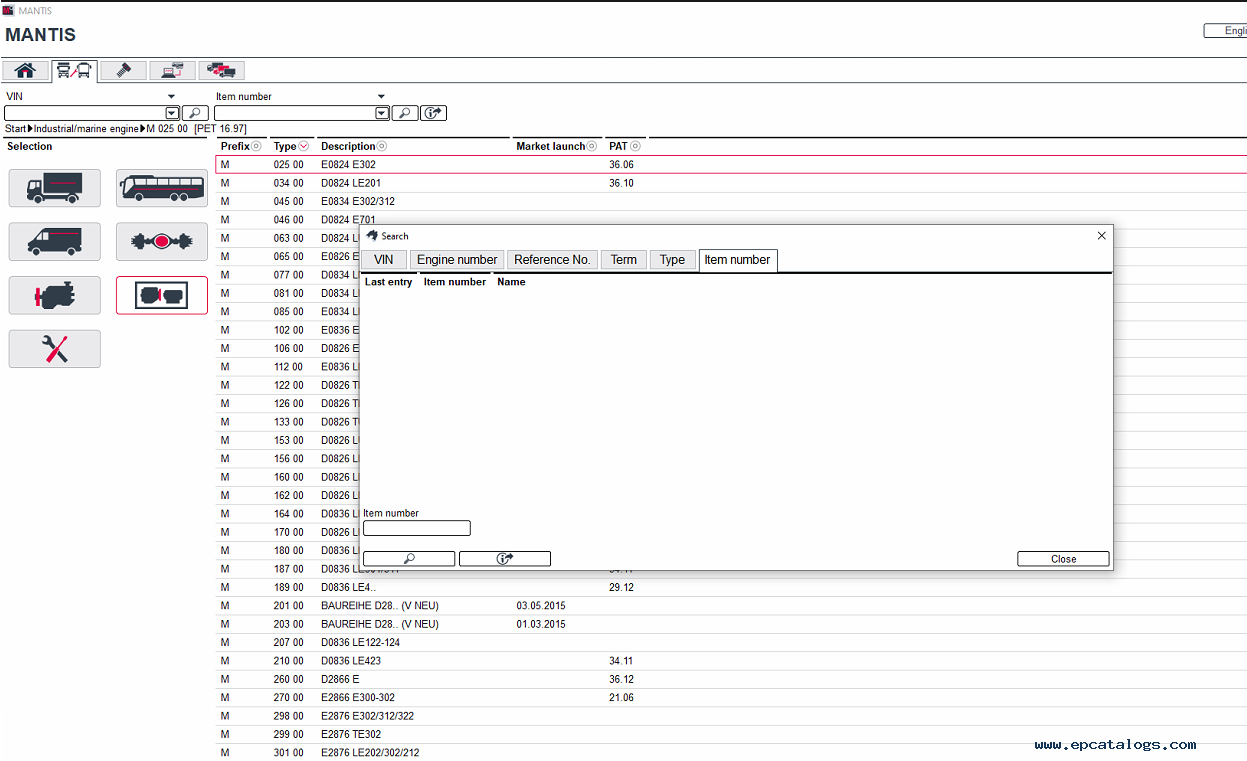Switch to the Reference No. tab
This screenshot has height=761, width=1247.
point(552,260)
